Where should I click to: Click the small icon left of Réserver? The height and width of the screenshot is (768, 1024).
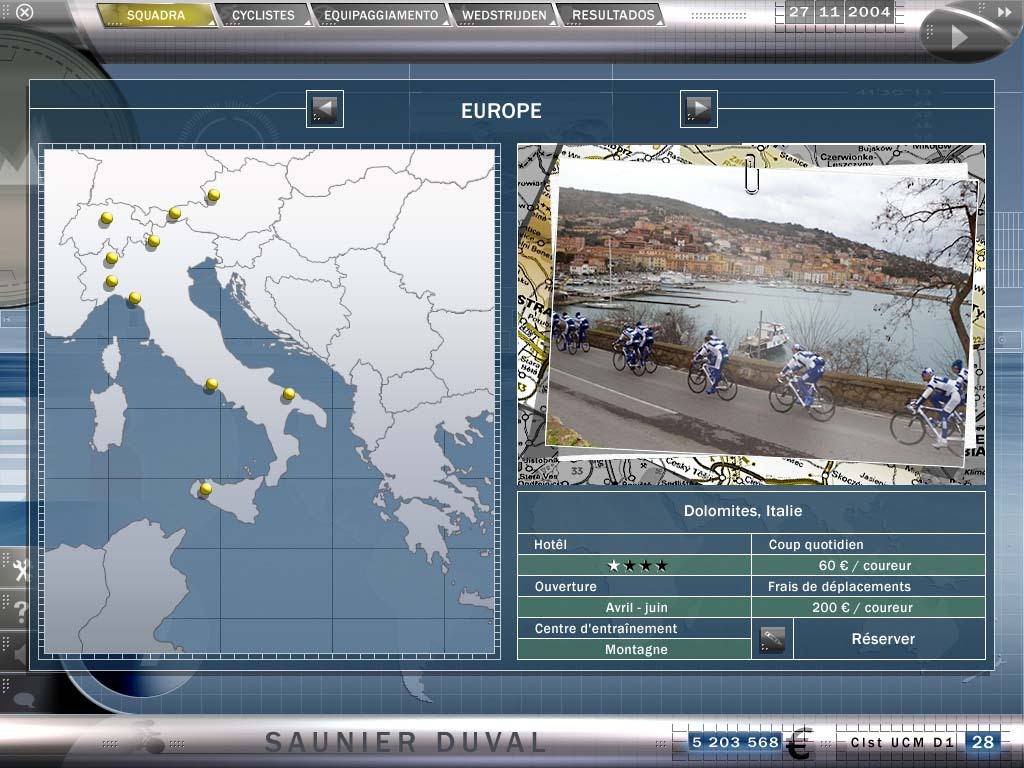click(x=772, y=640)
